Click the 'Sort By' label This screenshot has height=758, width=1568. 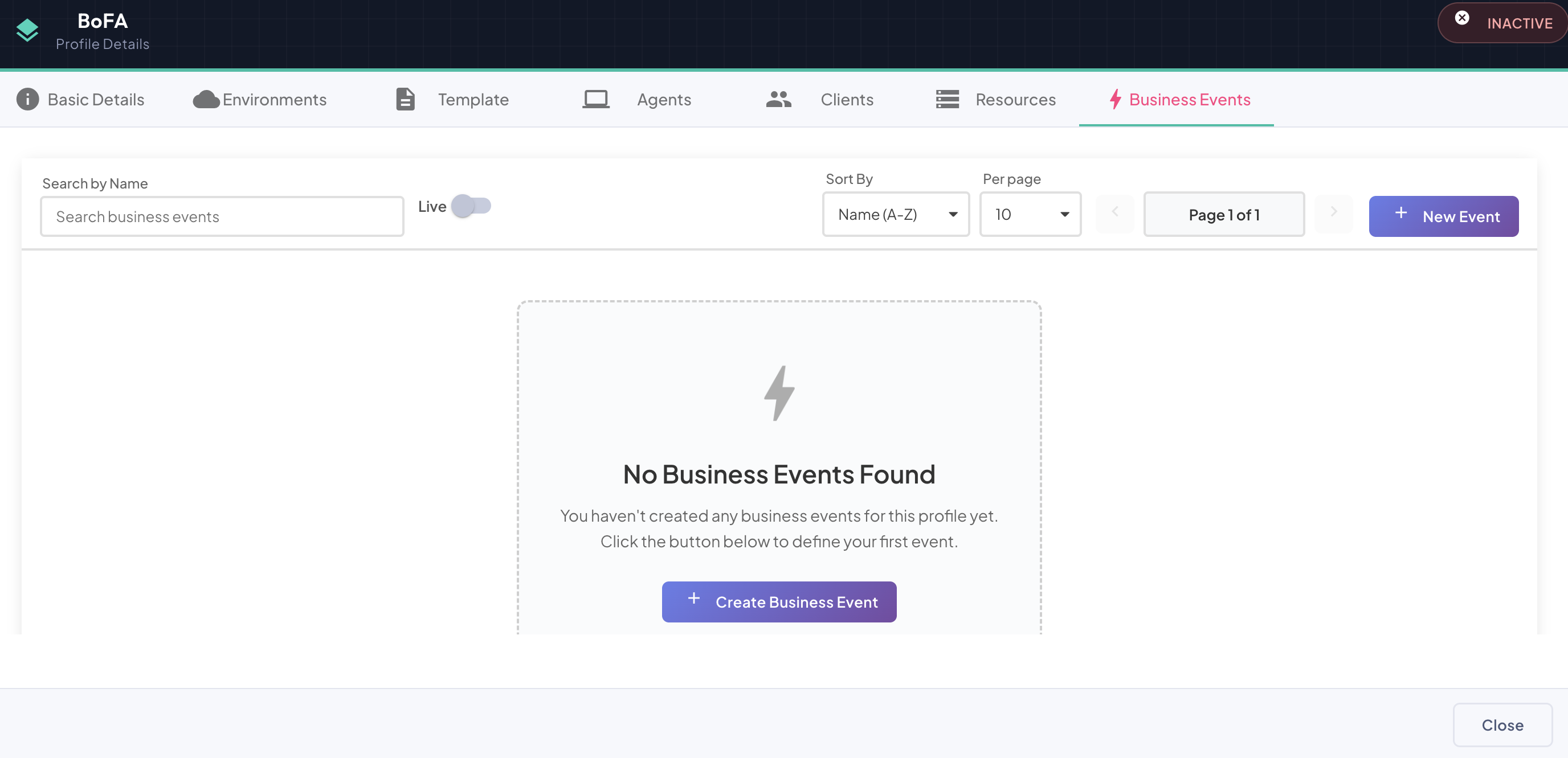point(849,179)
